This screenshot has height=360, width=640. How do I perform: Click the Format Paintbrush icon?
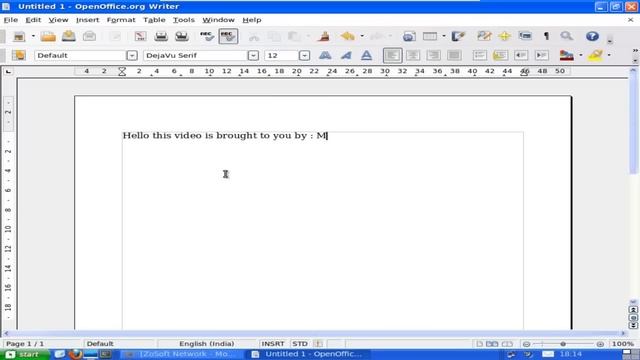pos(324,36)
